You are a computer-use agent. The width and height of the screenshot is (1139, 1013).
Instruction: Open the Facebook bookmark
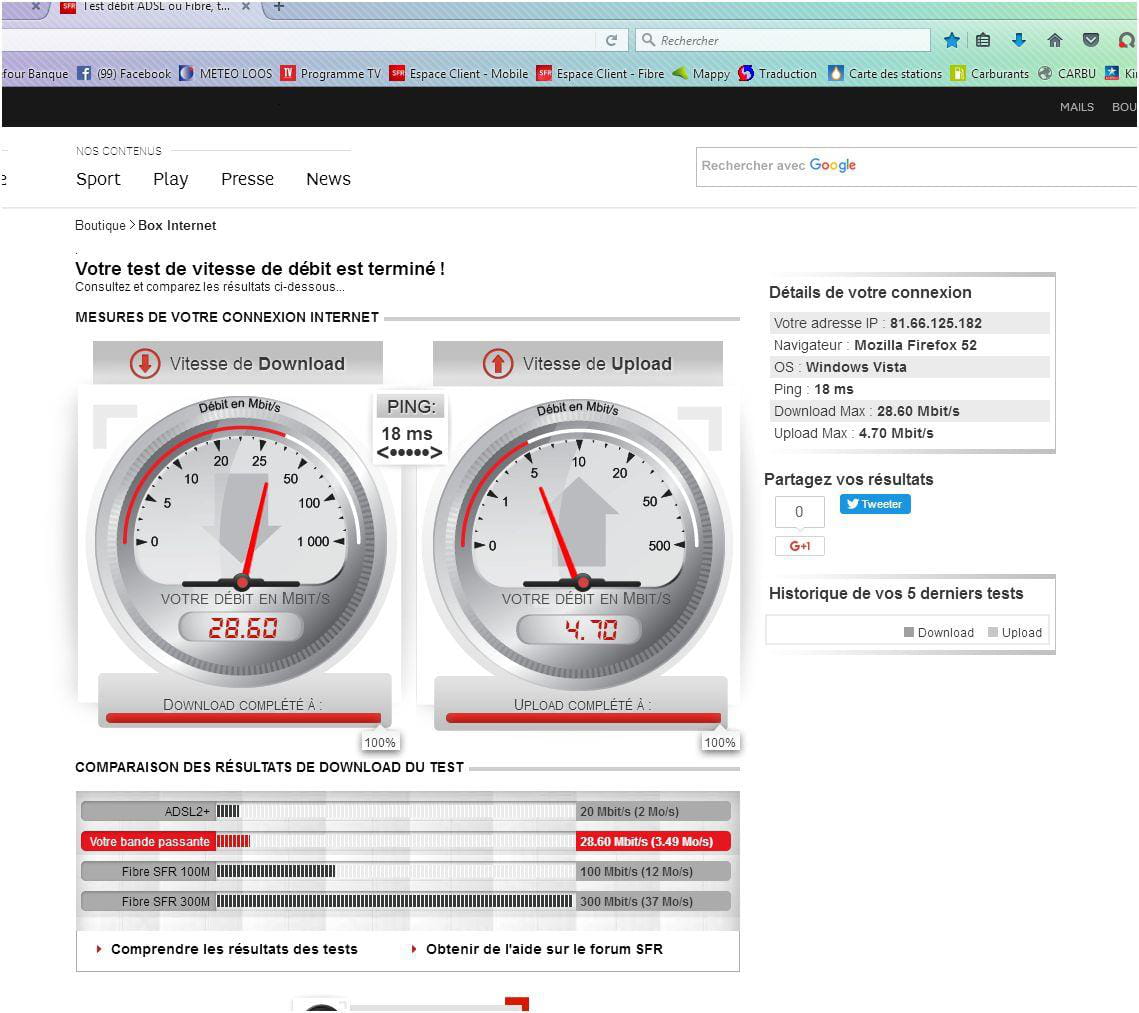pos(124,73)
